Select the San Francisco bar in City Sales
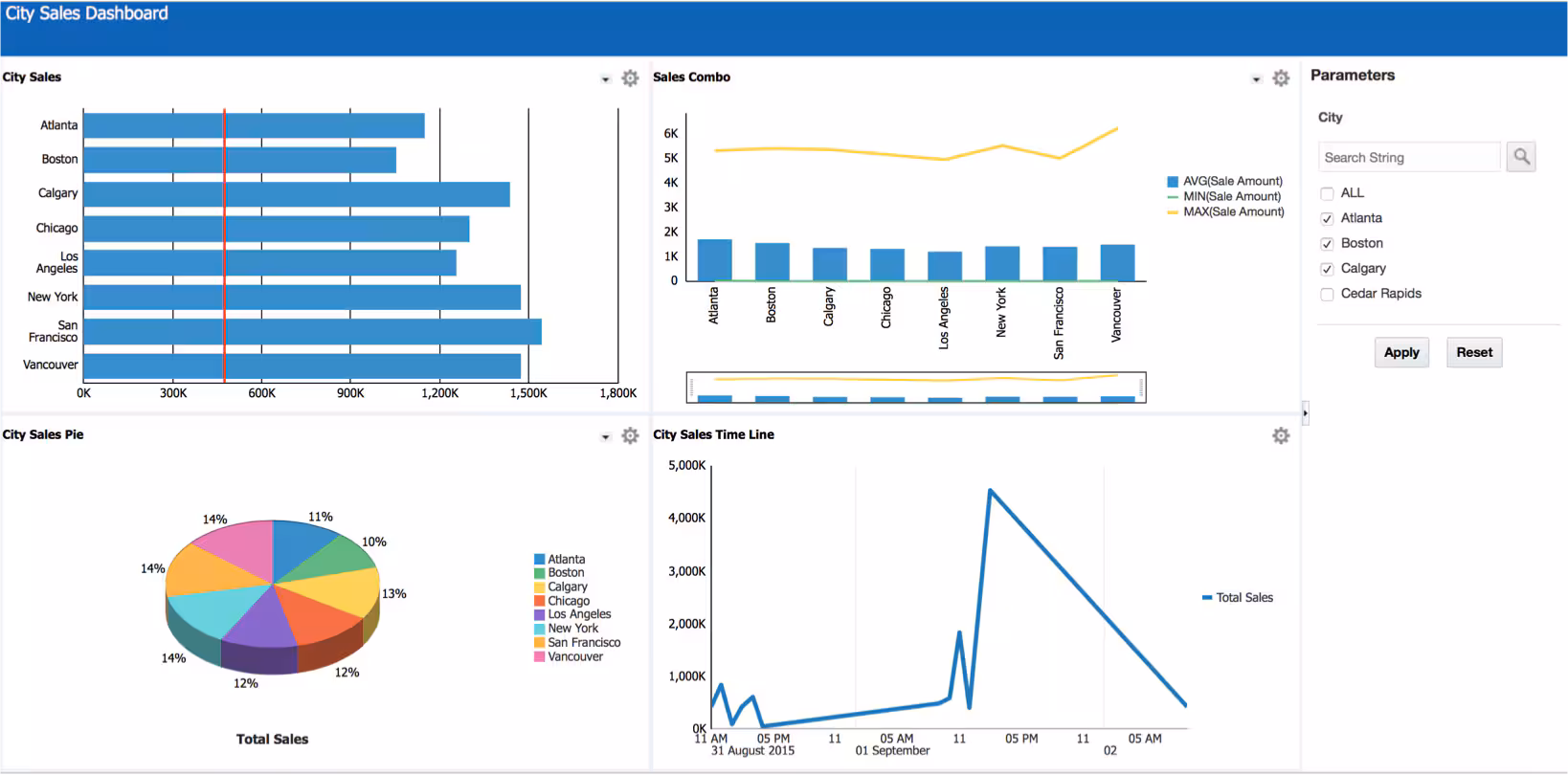This screenshot has height=775, width=1568. tap(312, 332)
